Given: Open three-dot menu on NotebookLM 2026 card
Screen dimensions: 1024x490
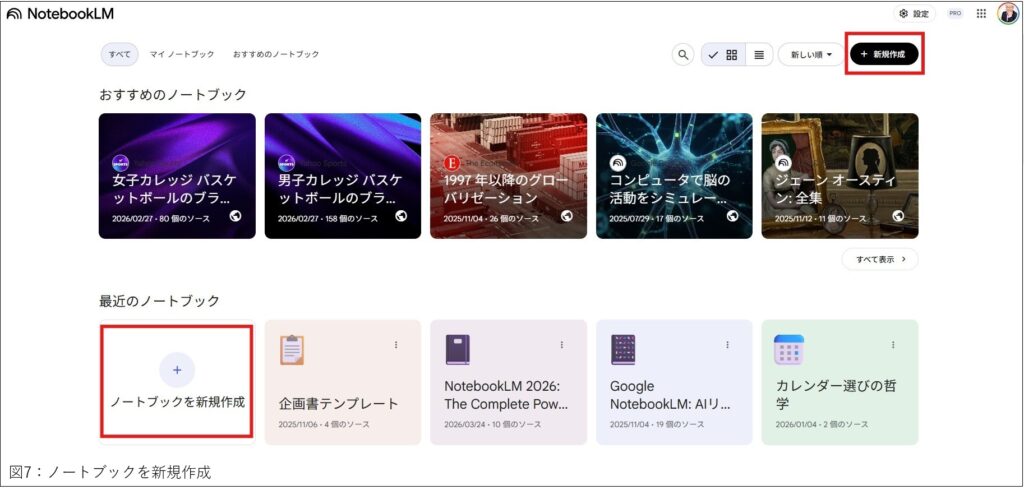Looking at the screenshot, I should pos(561,345).
